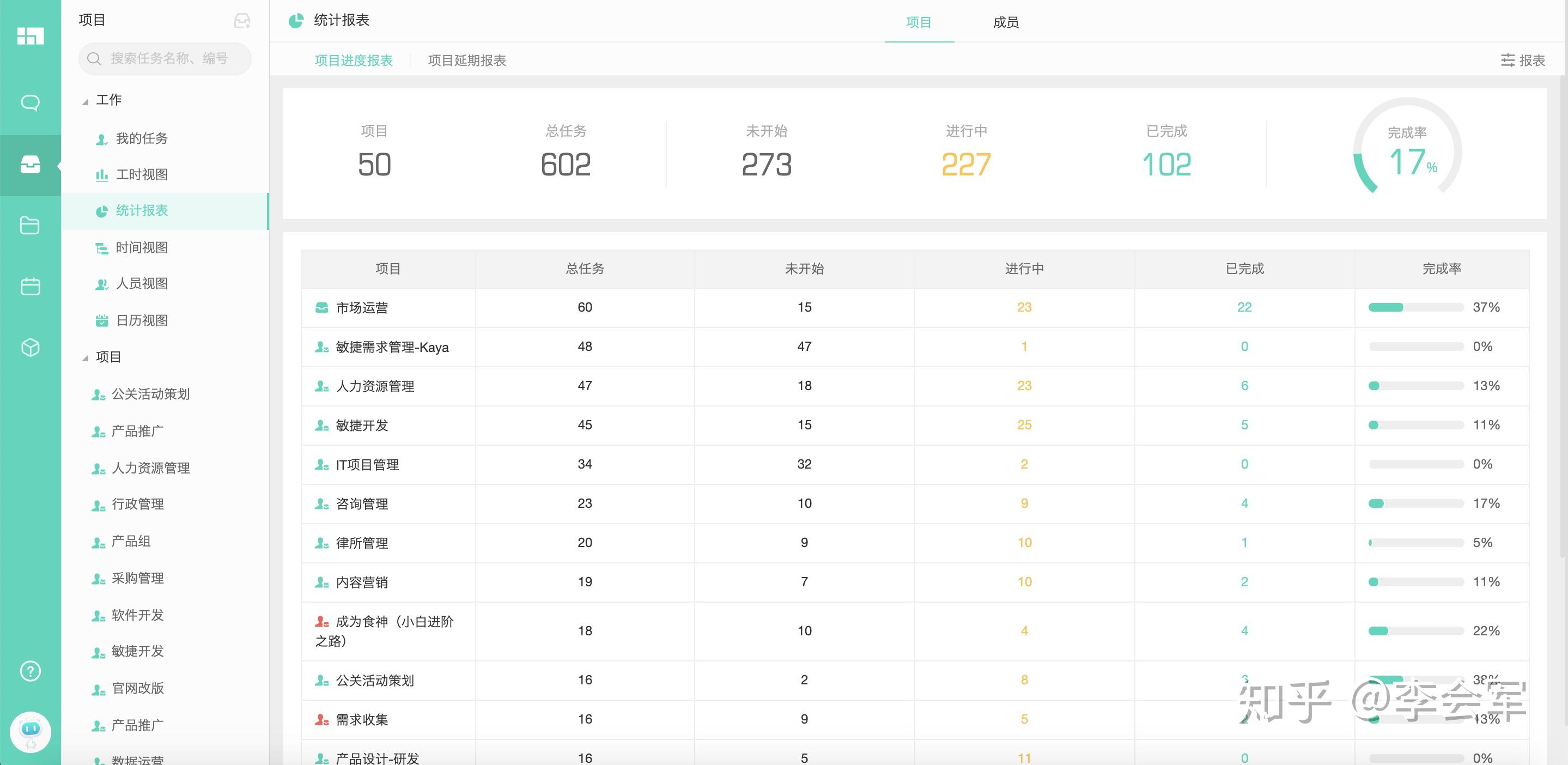Open 官网改版 project in sidebar

[x=137, y=688]
